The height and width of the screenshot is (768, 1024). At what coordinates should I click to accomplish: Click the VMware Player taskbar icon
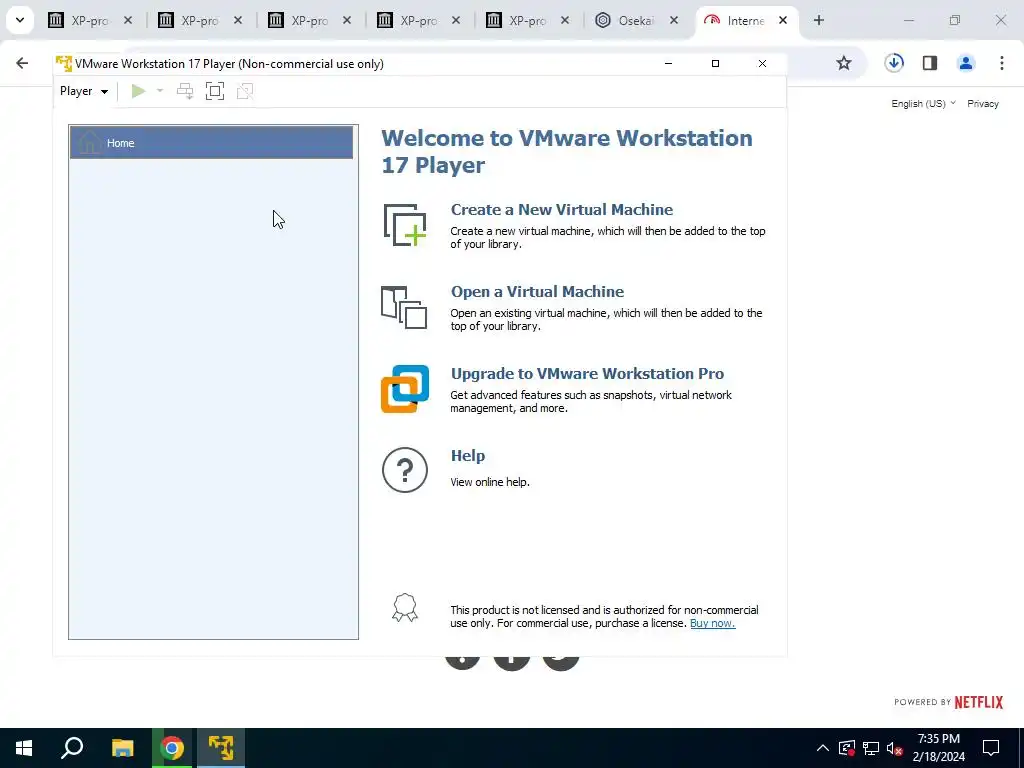click(221, 748)
